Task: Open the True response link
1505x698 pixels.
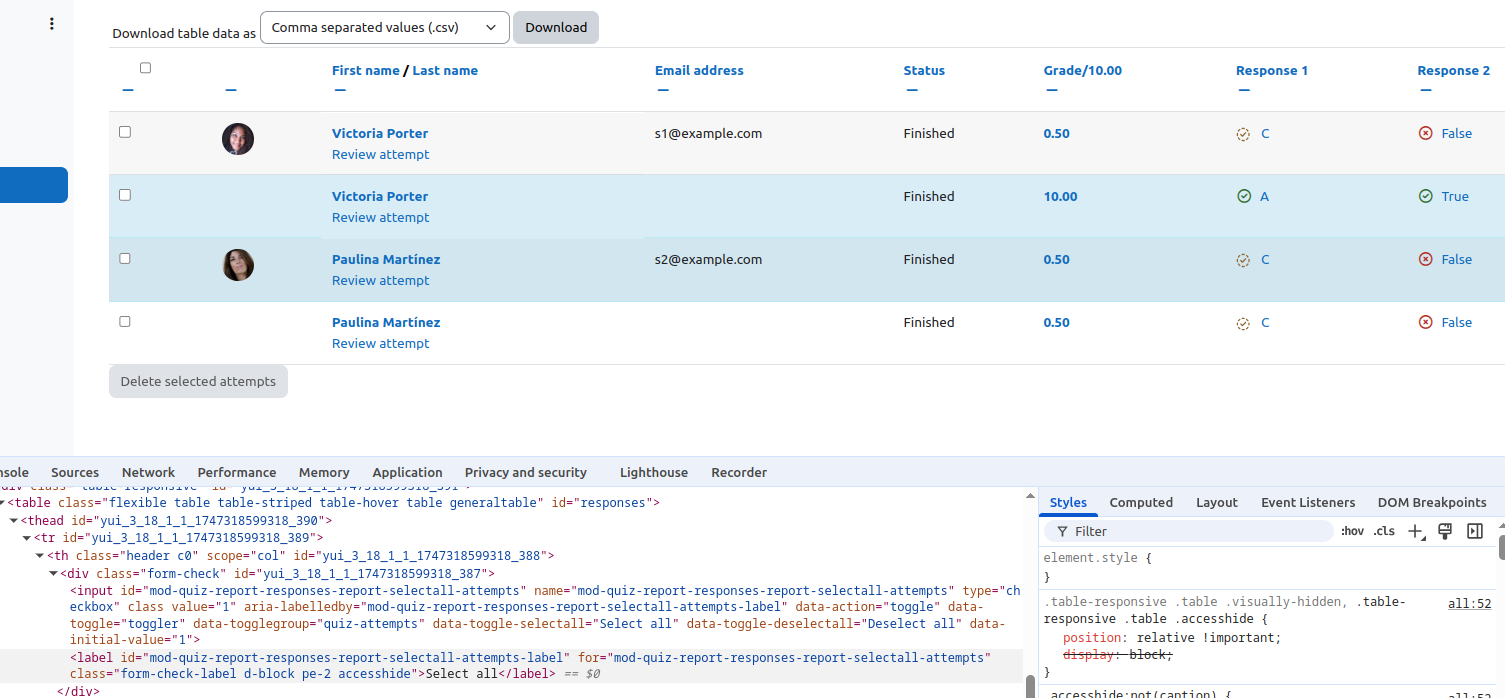Action: point(1455,197)
